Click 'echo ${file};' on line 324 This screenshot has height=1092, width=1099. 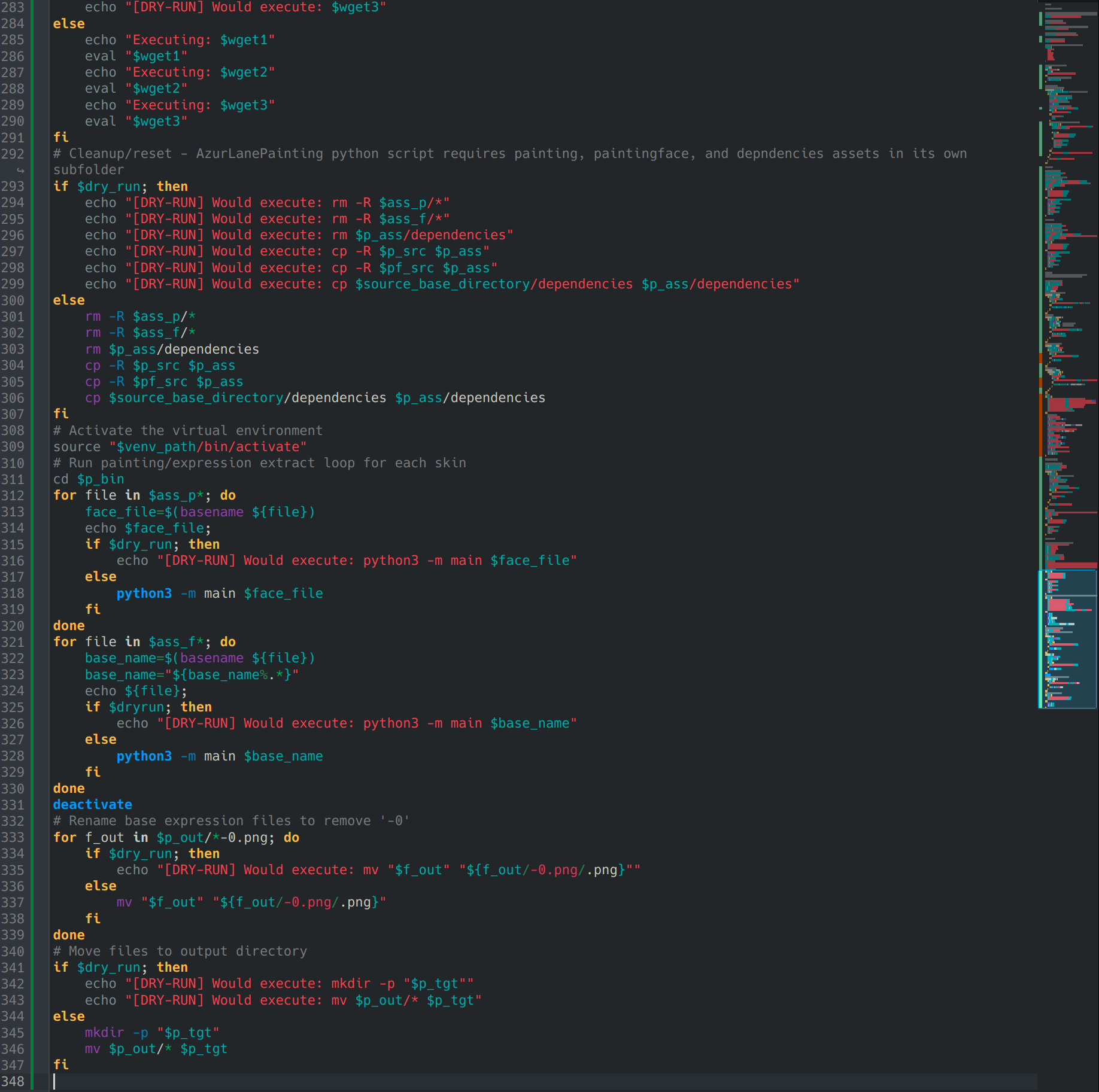[136, 691]
